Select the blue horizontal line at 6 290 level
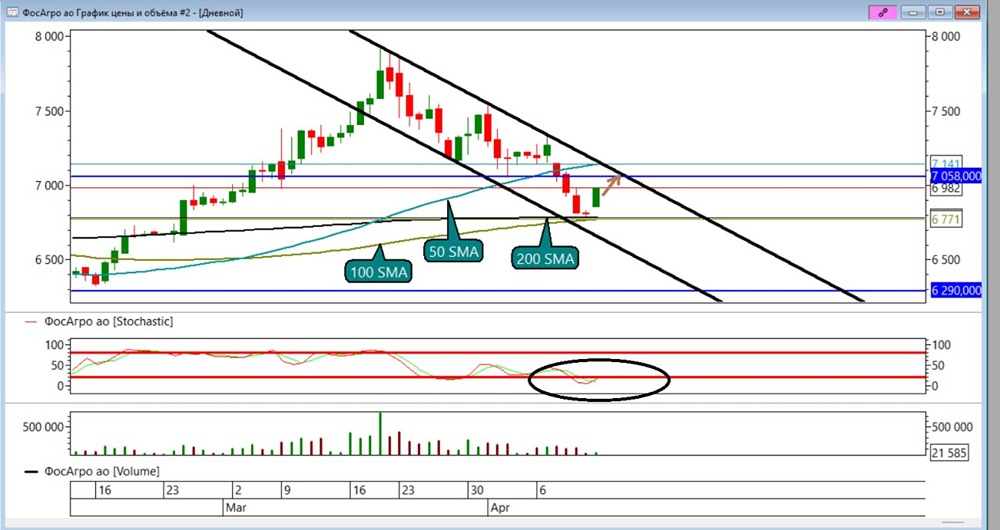The image size is (1000, 530). 497,291
